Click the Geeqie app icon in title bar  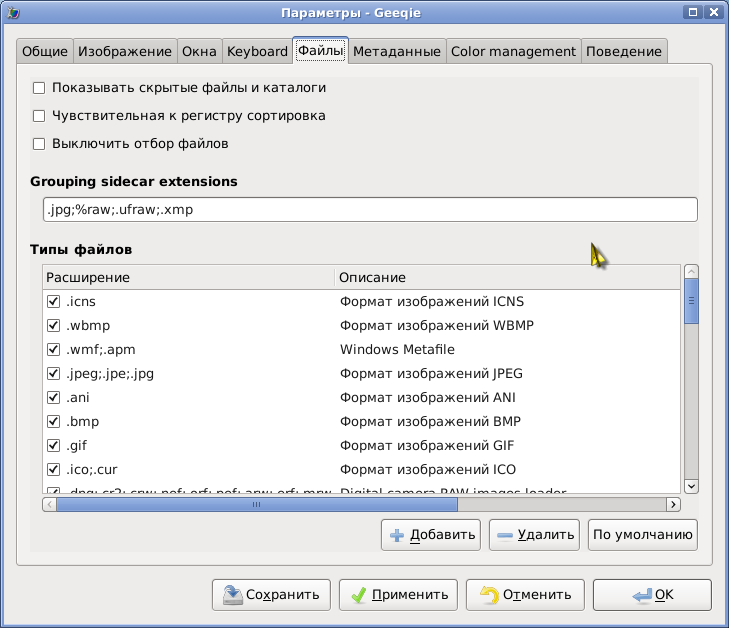[x=13, y=13]
